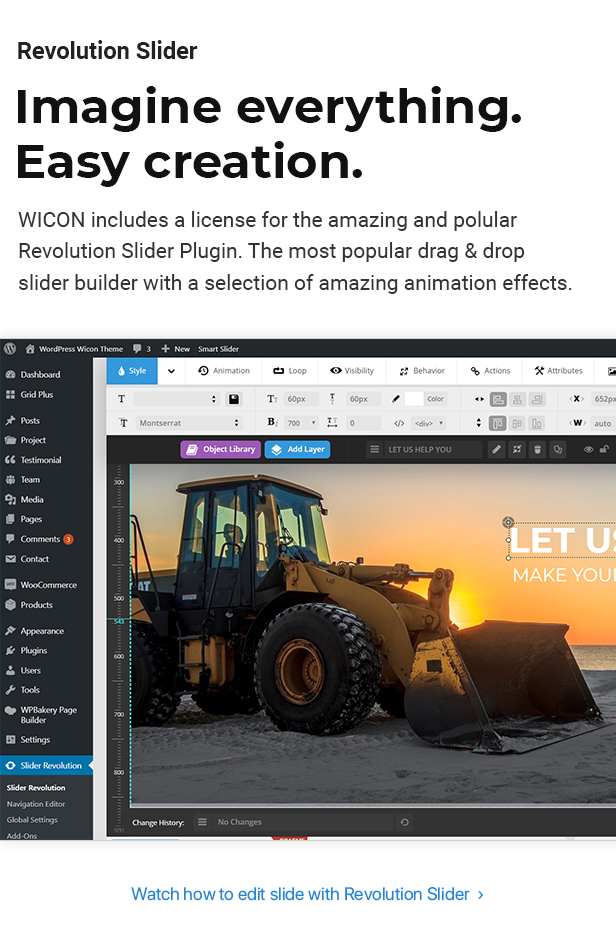Set horizontal align left icon
Viewport: 616px width, 948px height.
[x=498, y=399]
